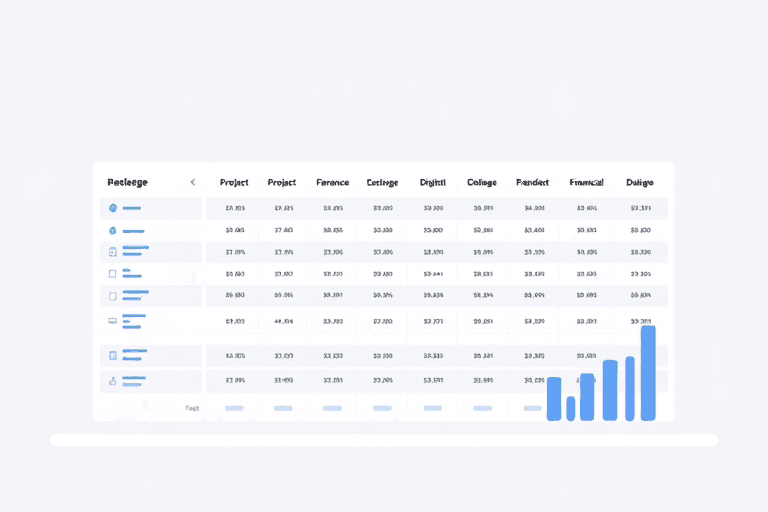Select the document icon in the third row
Screen dimensions: 768x512
(x=113, y=252)
